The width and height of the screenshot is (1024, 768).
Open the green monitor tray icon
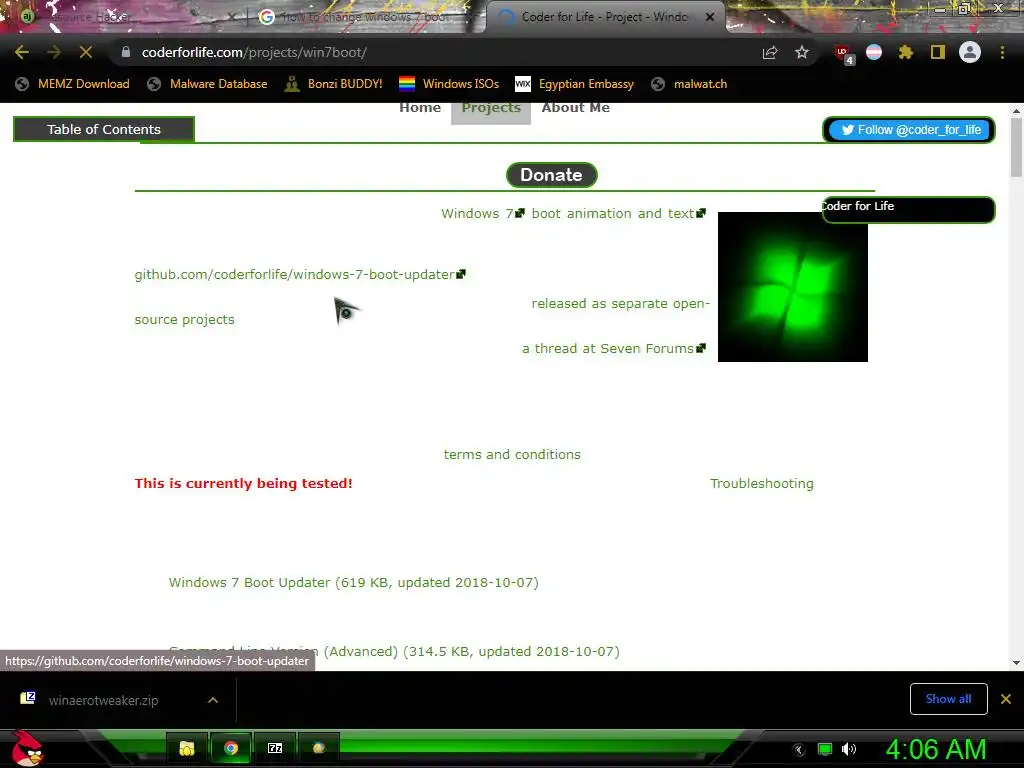click(825, 749)
